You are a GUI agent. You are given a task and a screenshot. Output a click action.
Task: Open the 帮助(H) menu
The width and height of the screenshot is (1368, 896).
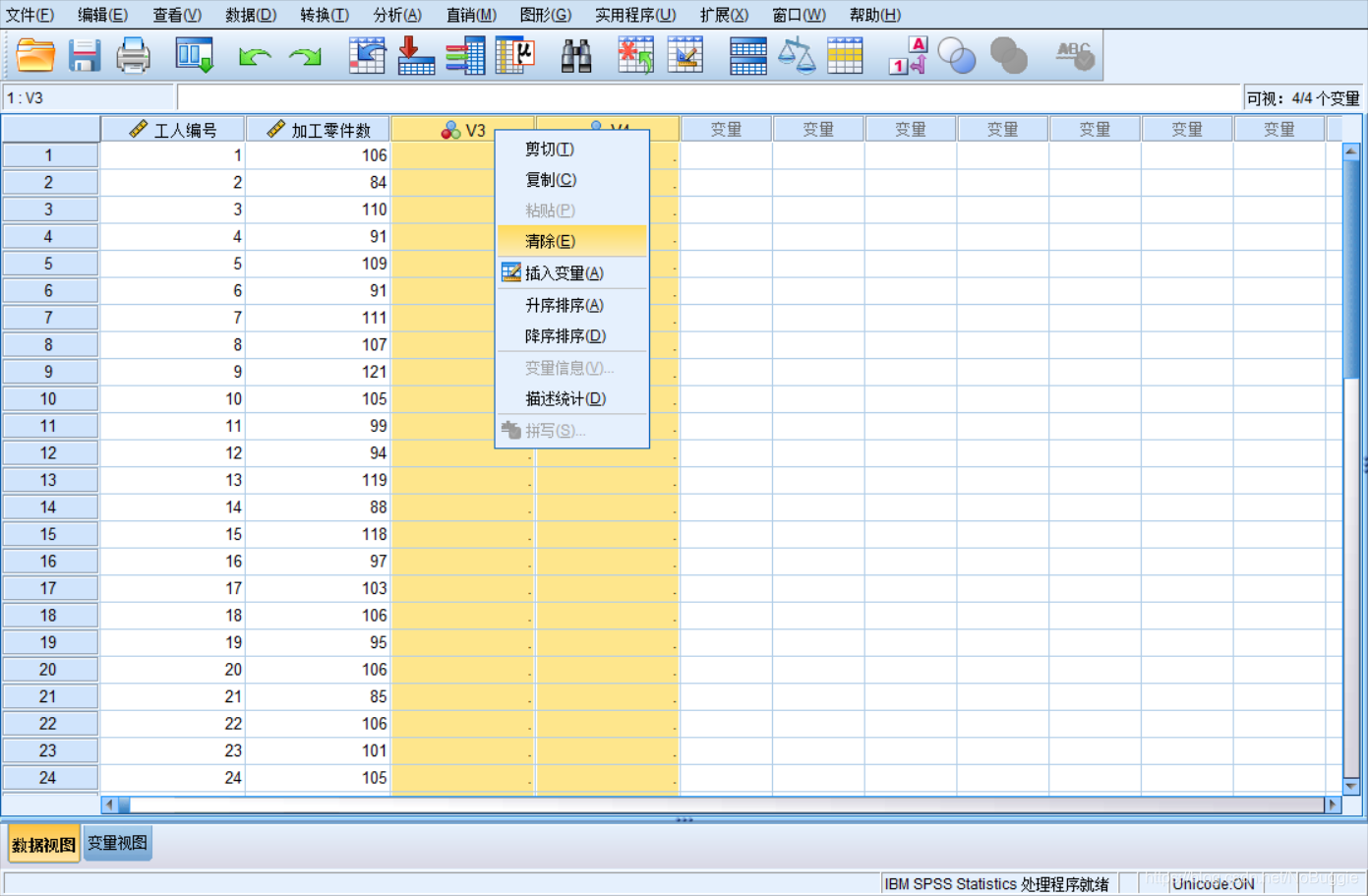pyautogui.click(x=874, y=15)
